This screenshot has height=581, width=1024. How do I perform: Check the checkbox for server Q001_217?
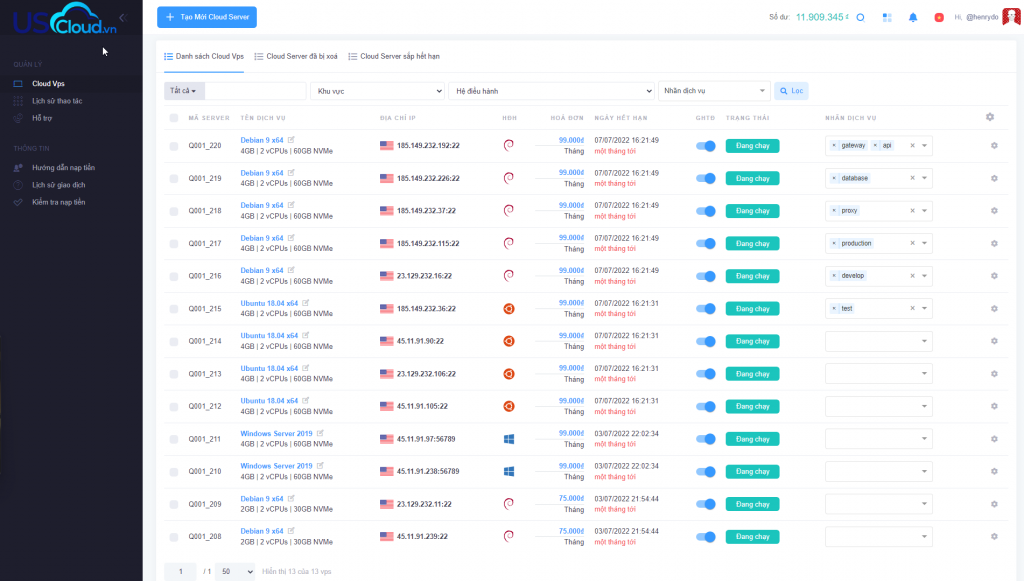[174, 243]
